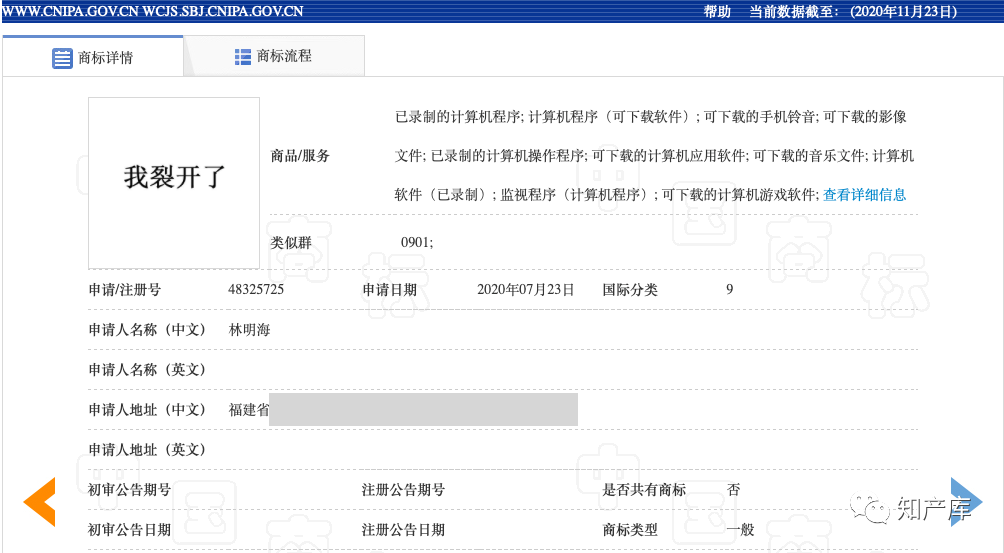Click the 福建省 address text

249,410
